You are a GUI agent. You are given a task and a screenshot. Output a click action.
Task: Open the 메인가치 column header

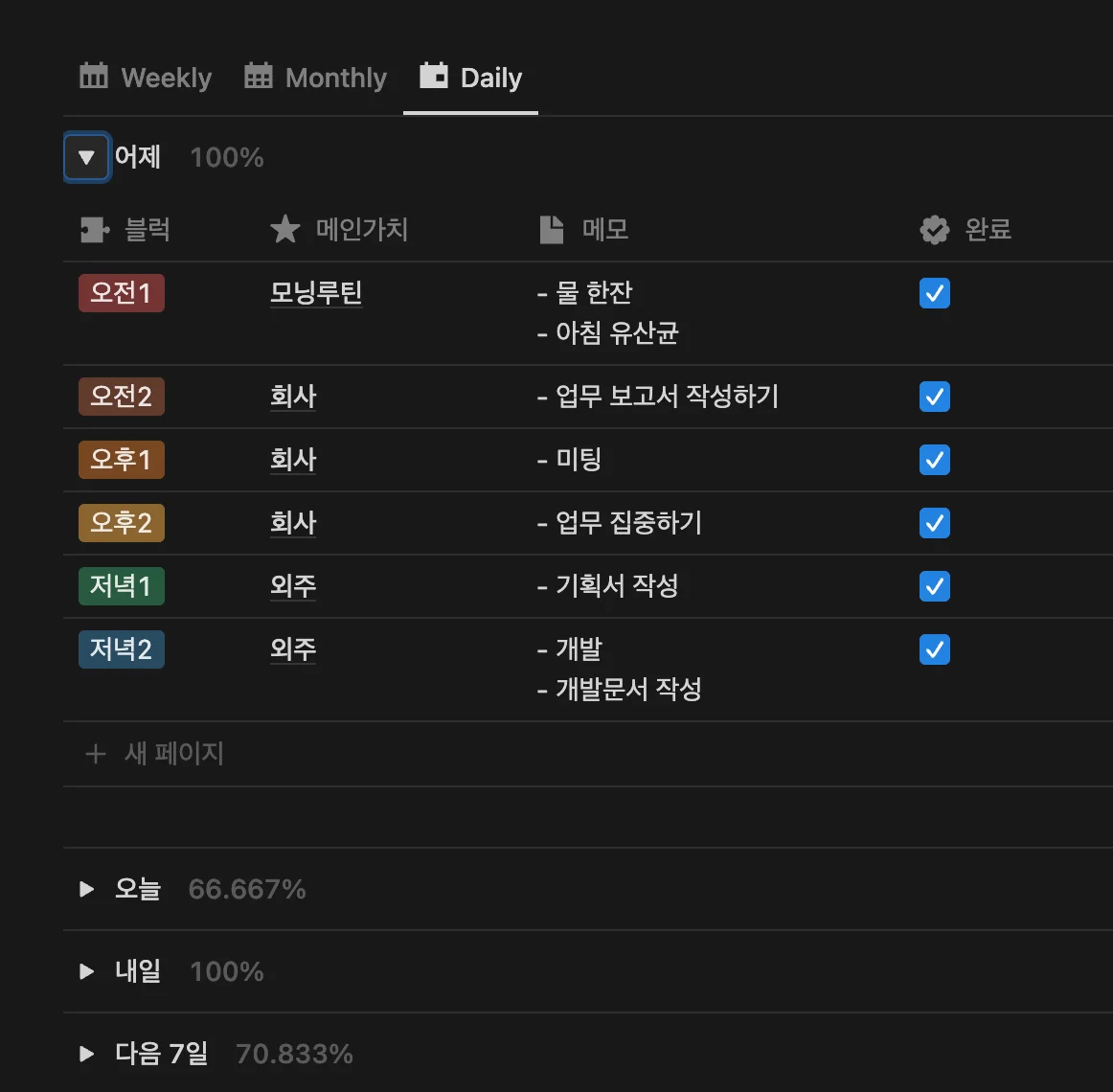click(x=339, y=229)
